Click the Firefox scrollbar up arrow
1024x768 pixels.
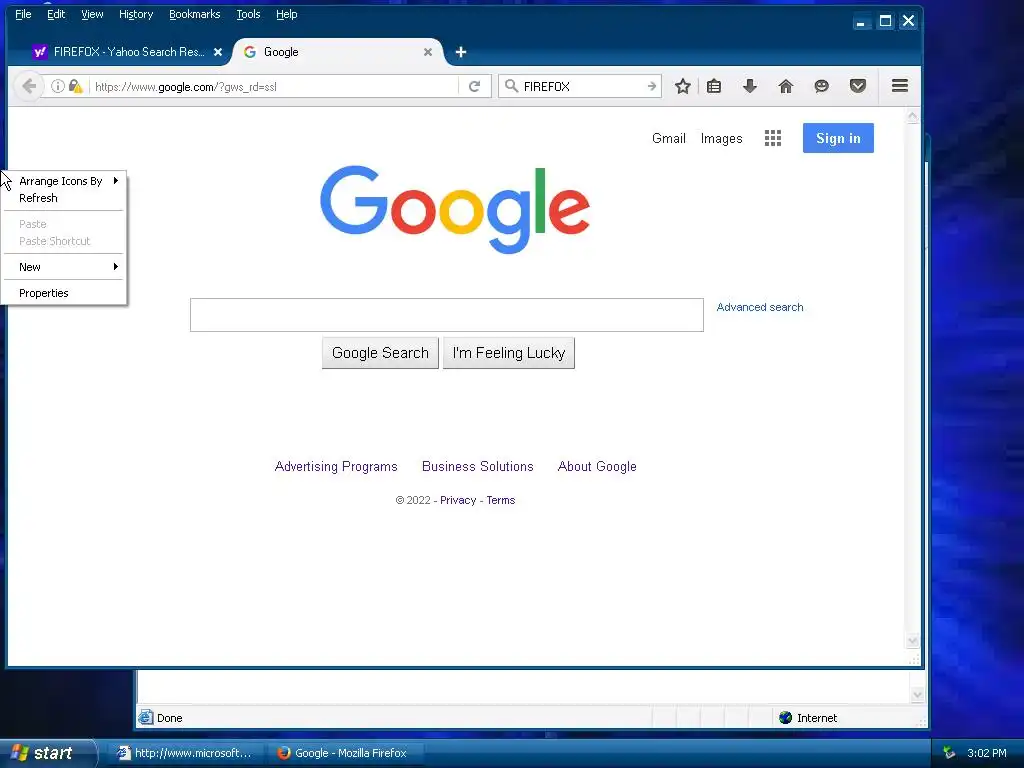912,116
